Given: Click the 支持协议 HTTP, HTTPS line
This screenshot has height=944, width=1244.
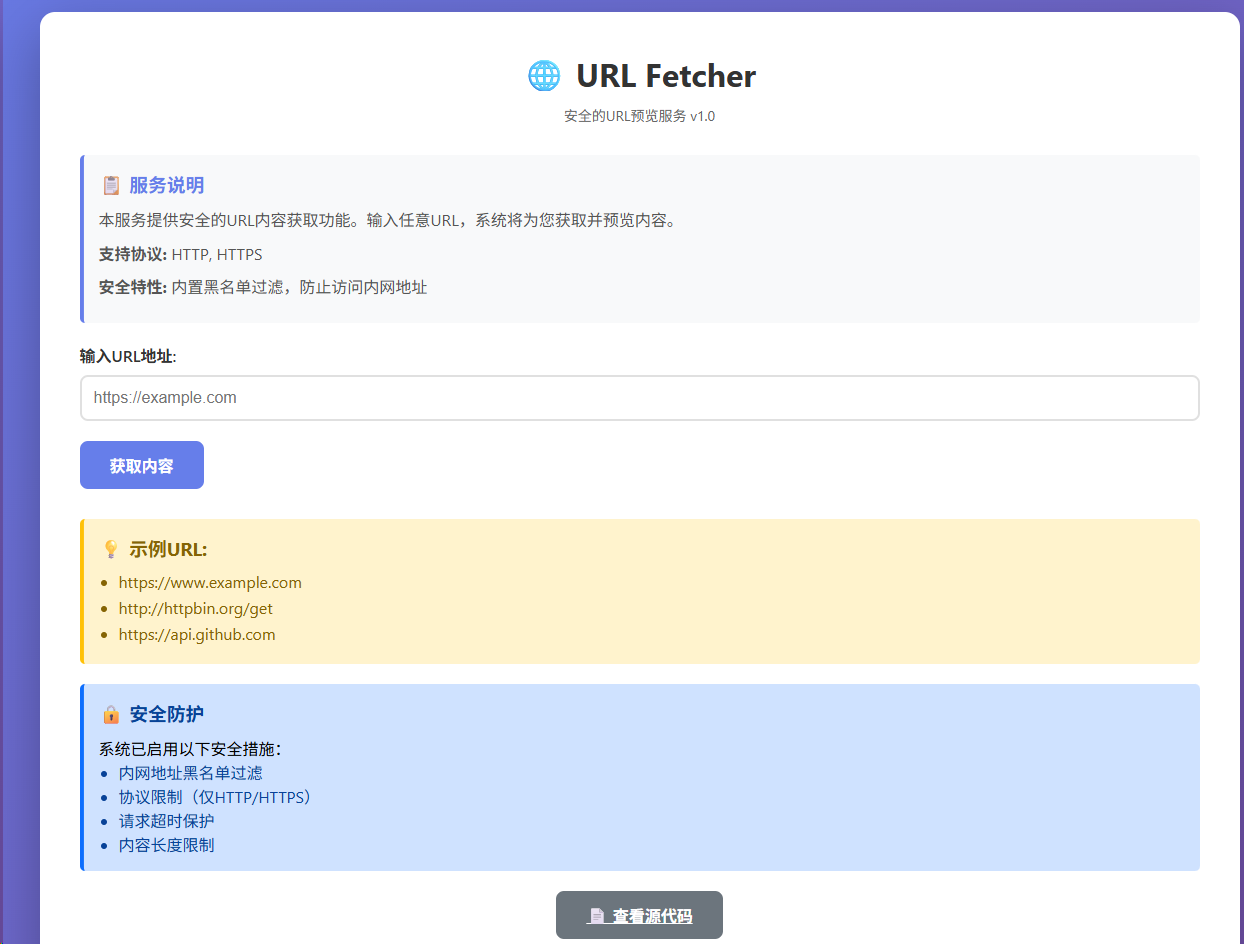Looking at the screenshot, I should tap(181, 254).
